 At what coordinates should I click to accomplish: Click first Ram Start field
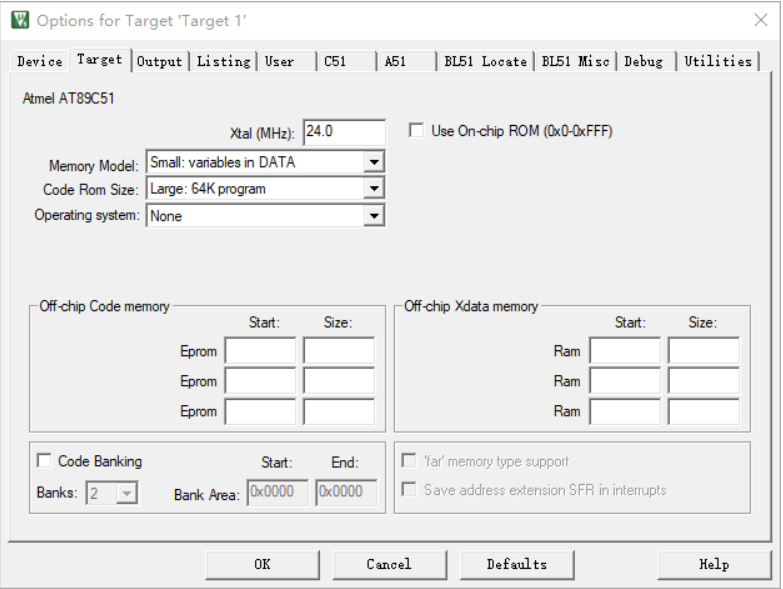tap(625, 351)
